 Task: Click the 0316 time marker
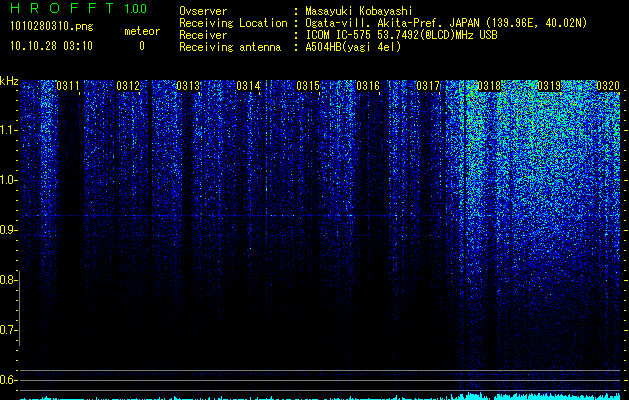pyautogui.click(x=368, y=86)
